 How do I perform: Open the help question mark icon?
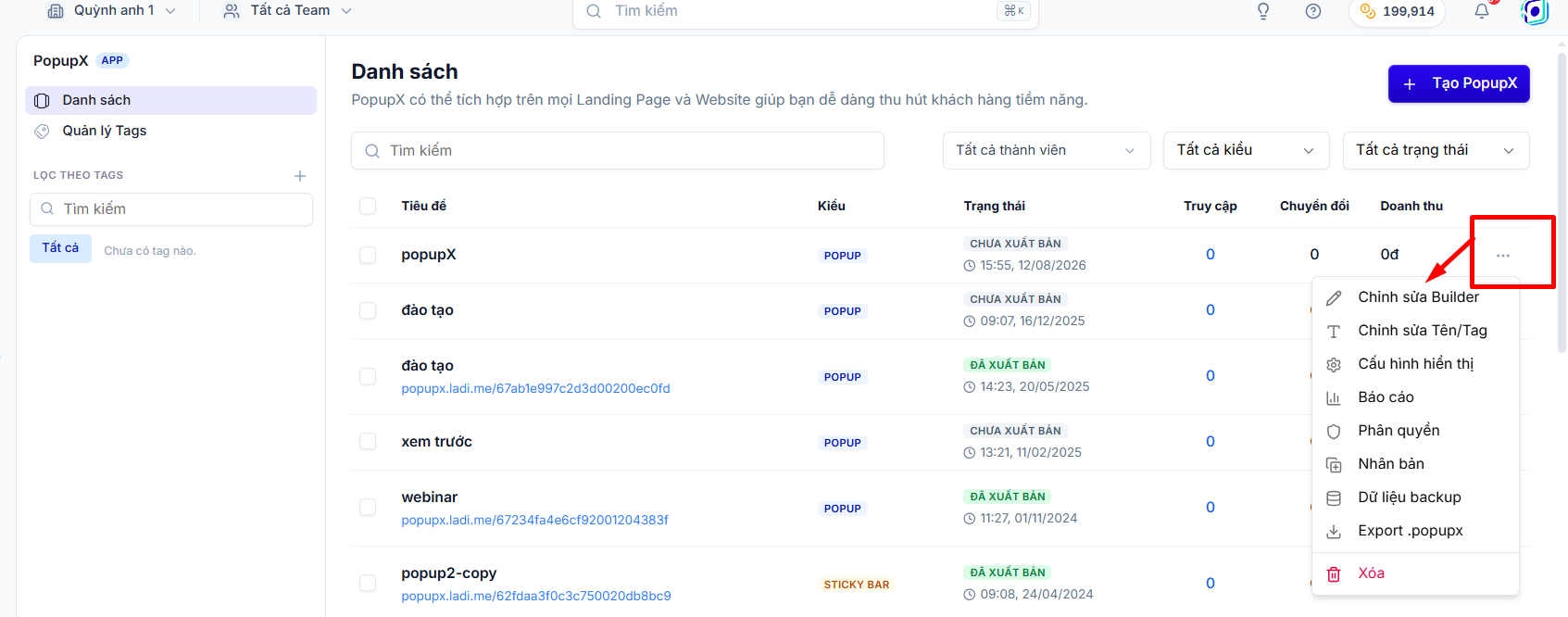tap(1313, 11)
